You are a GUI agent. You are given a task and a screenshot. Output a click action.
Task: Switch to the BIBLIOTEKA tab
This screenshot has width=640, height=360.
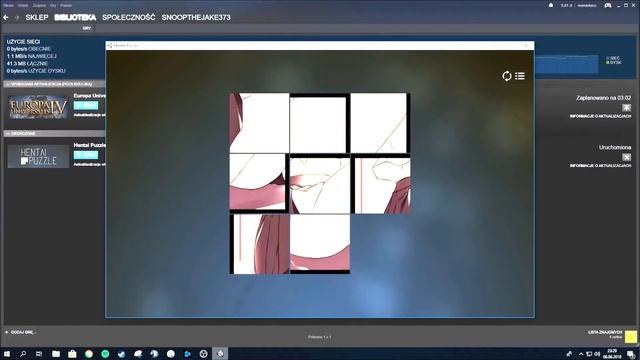[x=75, y=18]
